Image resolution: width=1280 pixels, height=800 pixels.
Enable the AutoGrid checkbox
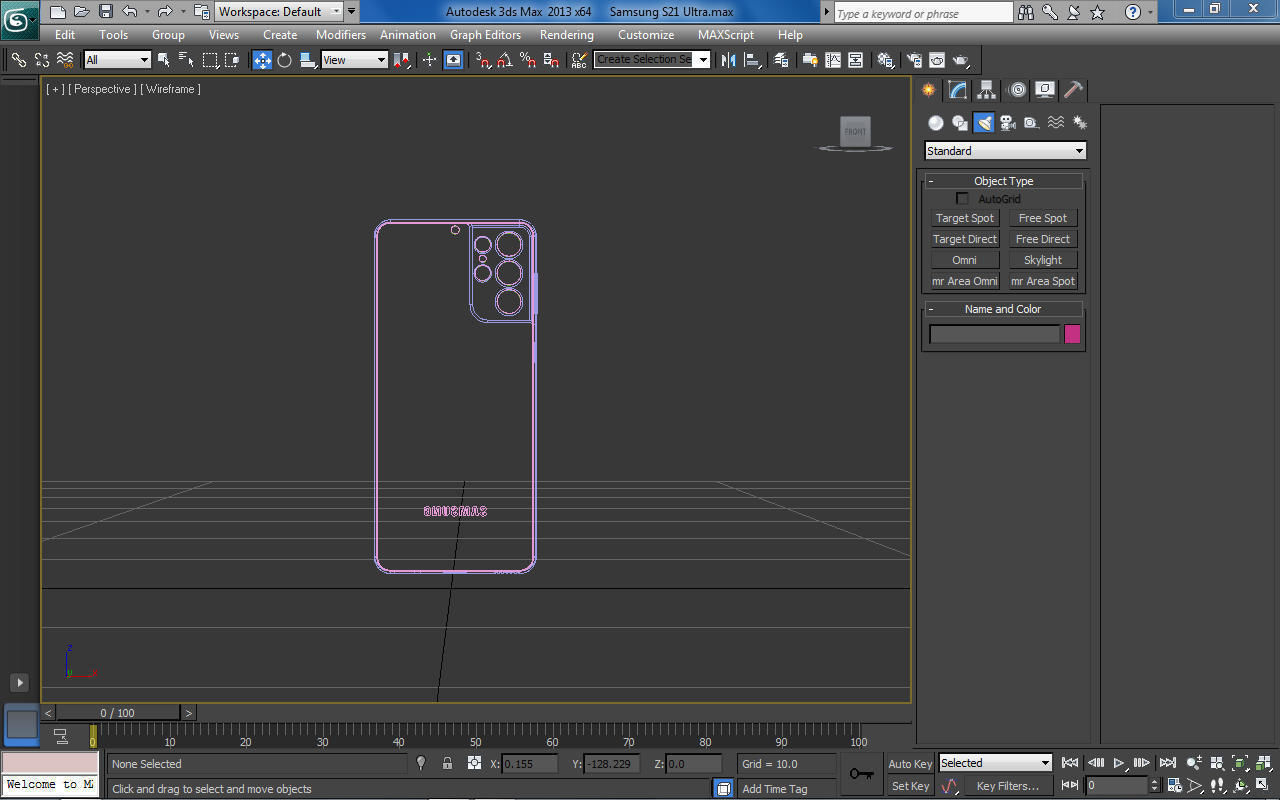click(963, 199)
